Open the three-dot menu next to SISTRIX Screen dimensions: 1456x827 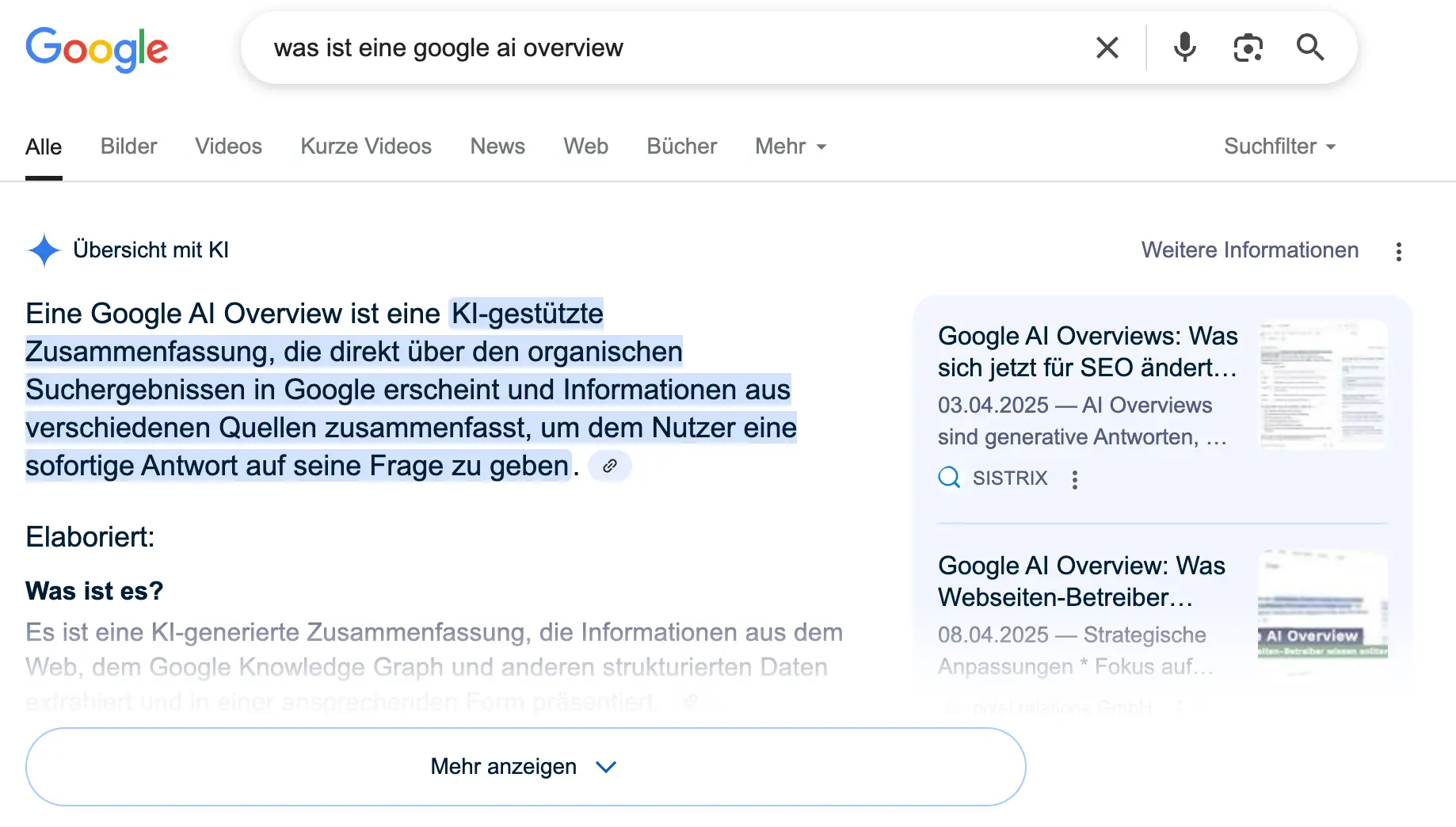pos(1074,479)
